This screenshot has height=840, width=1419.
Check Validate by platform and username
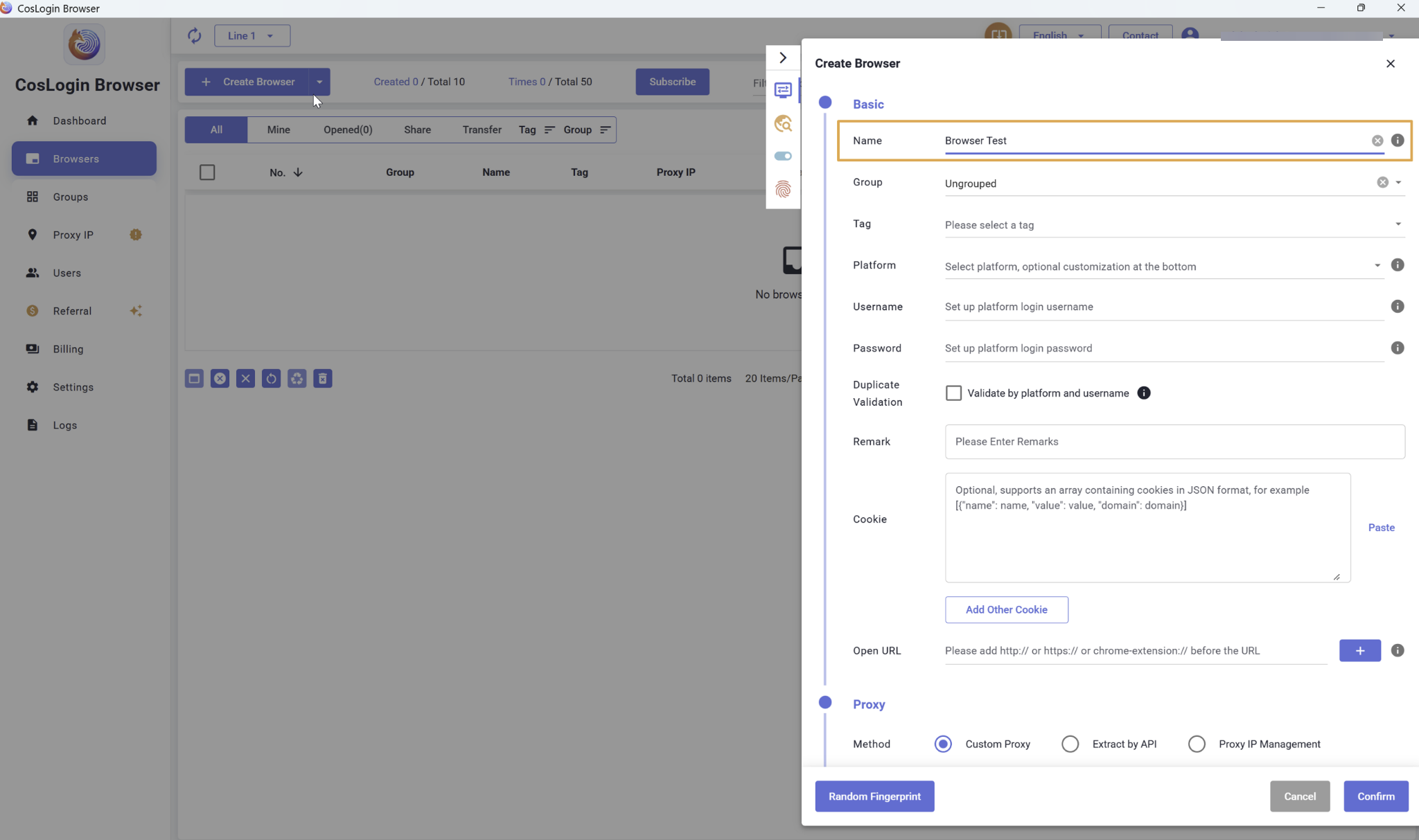[953, 393]
